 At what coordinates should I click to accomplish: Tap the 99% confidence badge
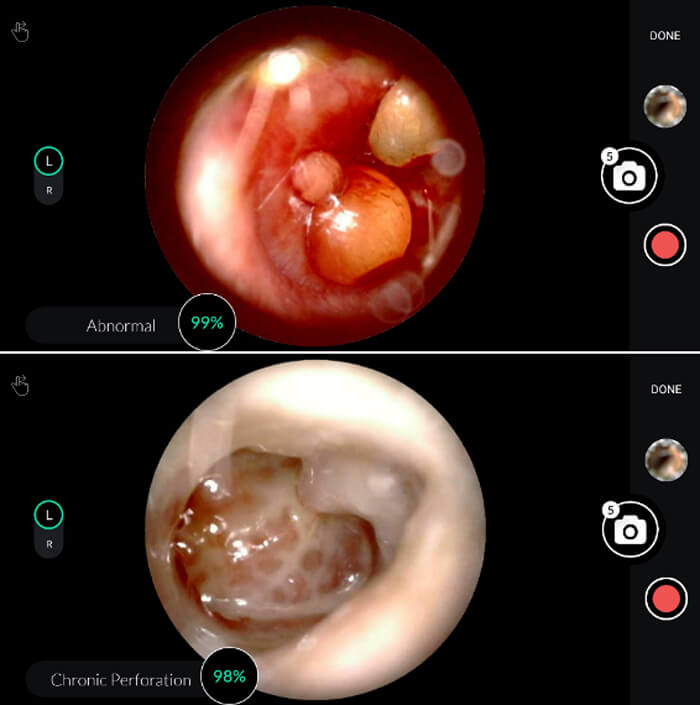(x=207, y=323)
